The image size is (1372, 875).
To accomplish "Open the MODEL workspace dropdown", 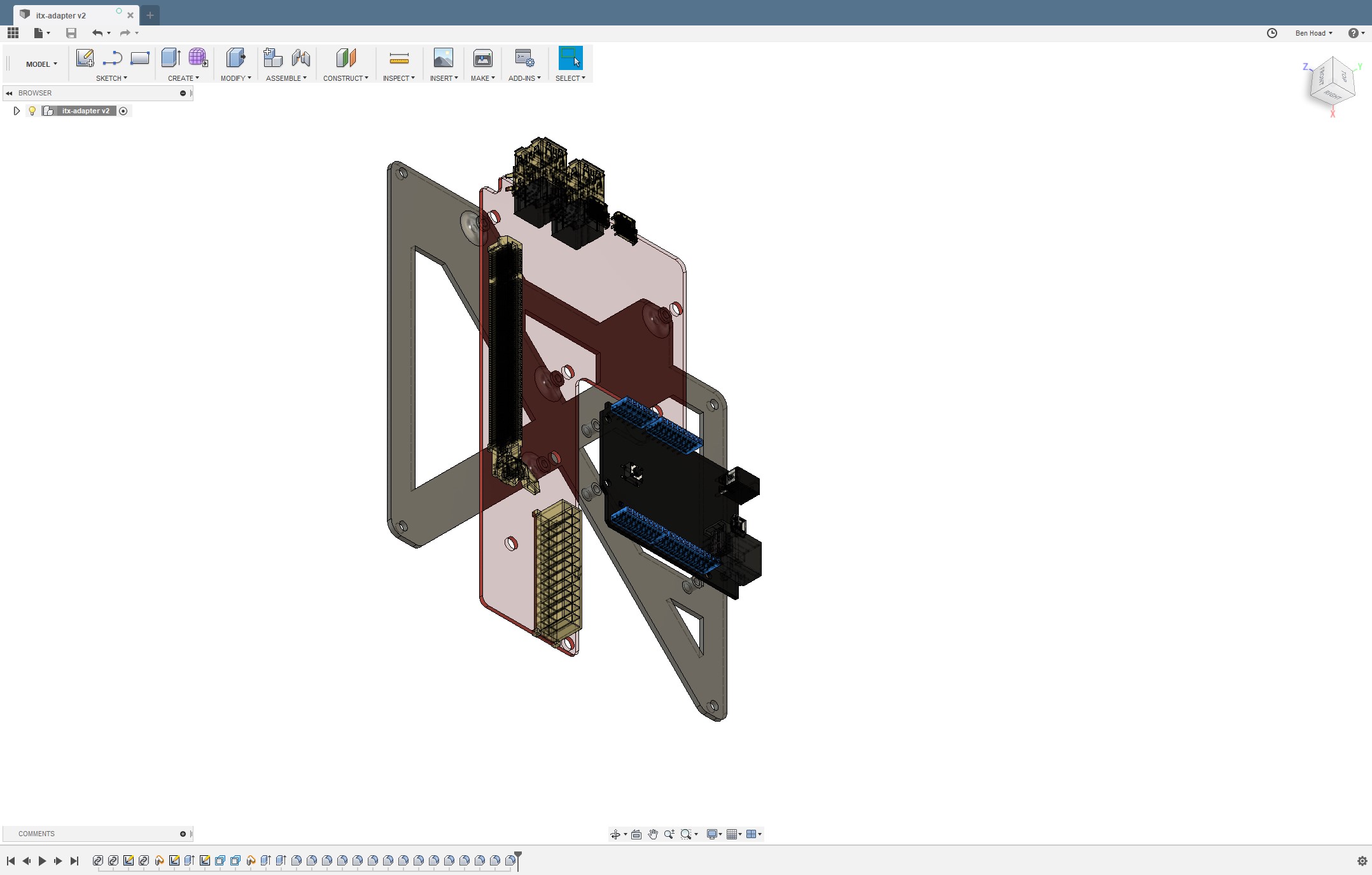I will point(41,64).
